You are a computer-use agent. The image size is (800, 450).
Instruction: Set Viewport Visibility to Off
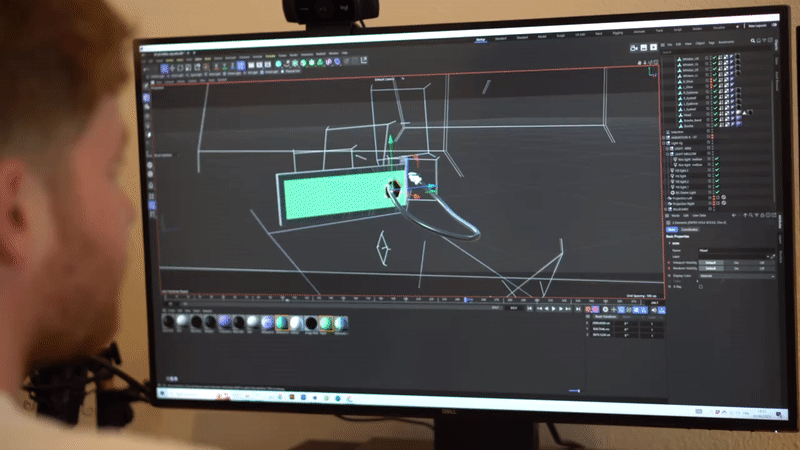pyautogui.click(x=762, y=263)
